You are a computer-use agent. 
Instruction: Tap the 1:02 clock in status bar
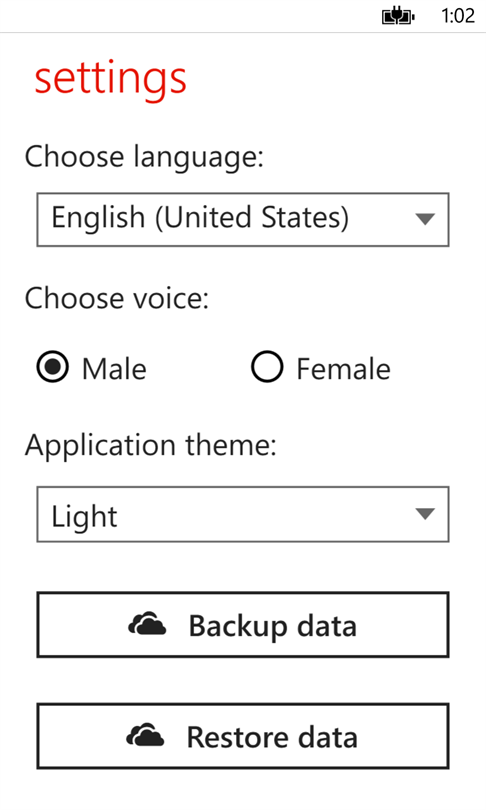[x=458, y=17]
